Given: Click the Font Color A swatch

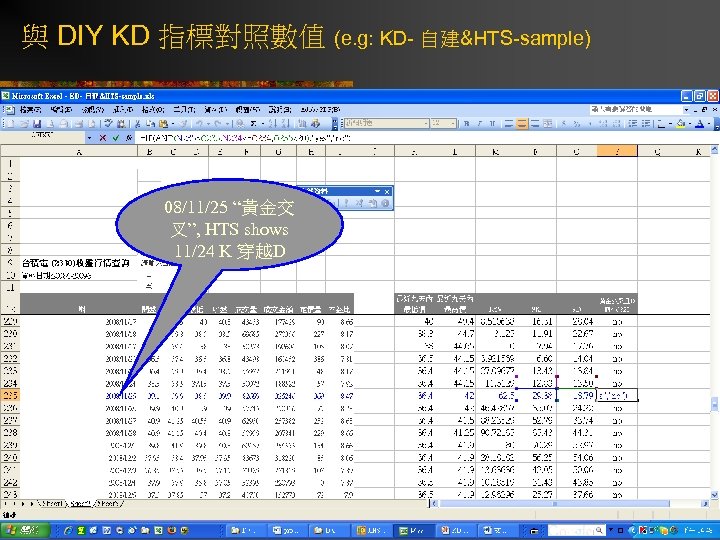Looking at the screenshot, I should [700, 124].
